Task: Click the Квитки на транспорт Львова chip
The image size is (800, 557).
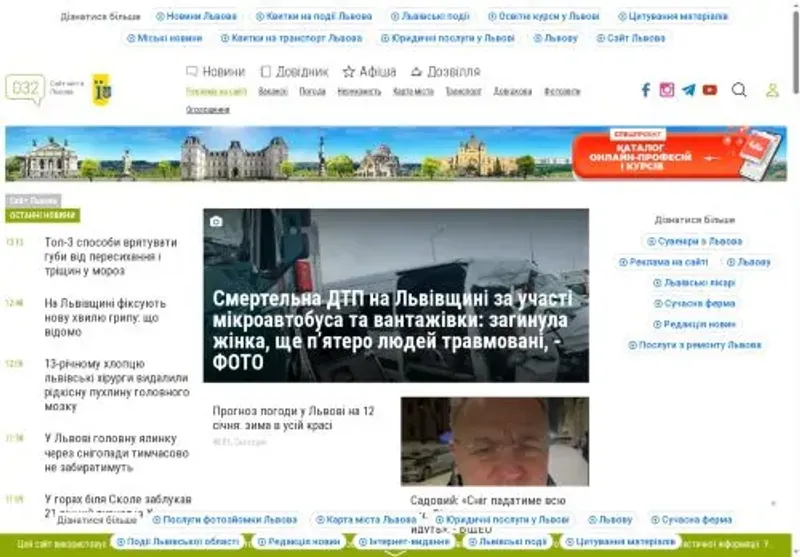Action: pyautogui.click(x=291, y=38)
